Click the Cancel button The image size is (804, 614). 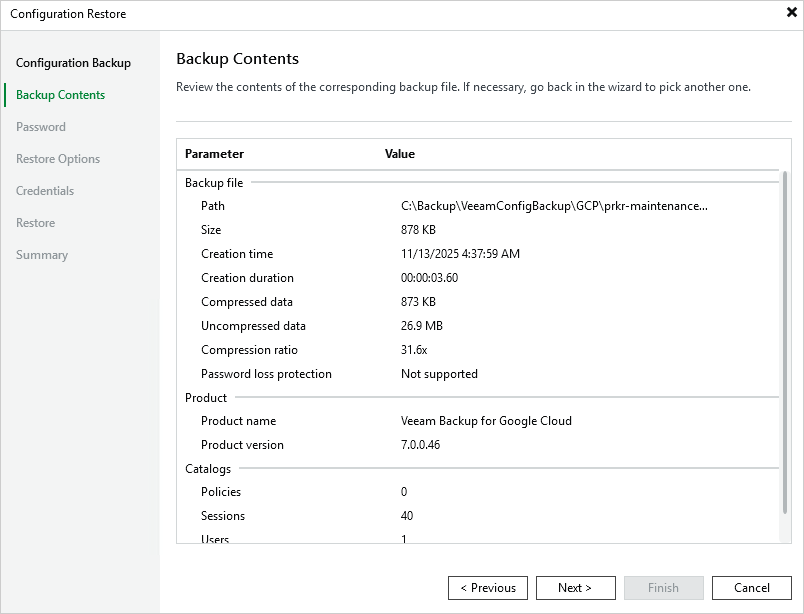click(x=752, y=588)
